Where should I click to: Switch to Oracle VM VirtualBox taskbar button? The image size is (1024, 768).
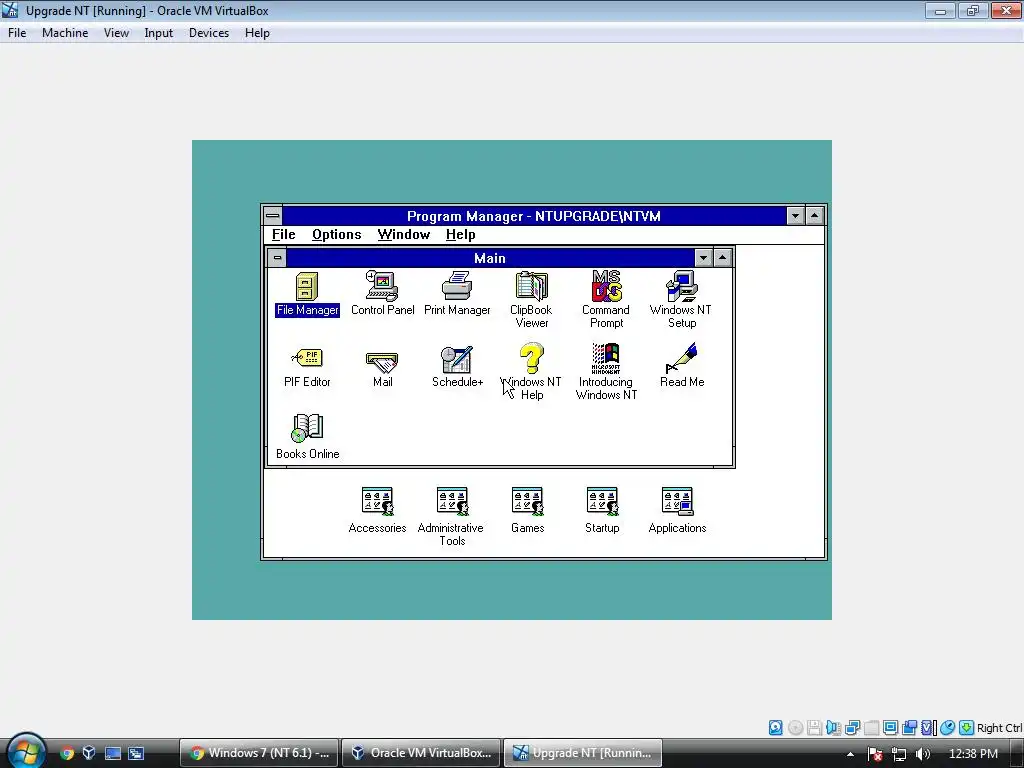[421, 753]
